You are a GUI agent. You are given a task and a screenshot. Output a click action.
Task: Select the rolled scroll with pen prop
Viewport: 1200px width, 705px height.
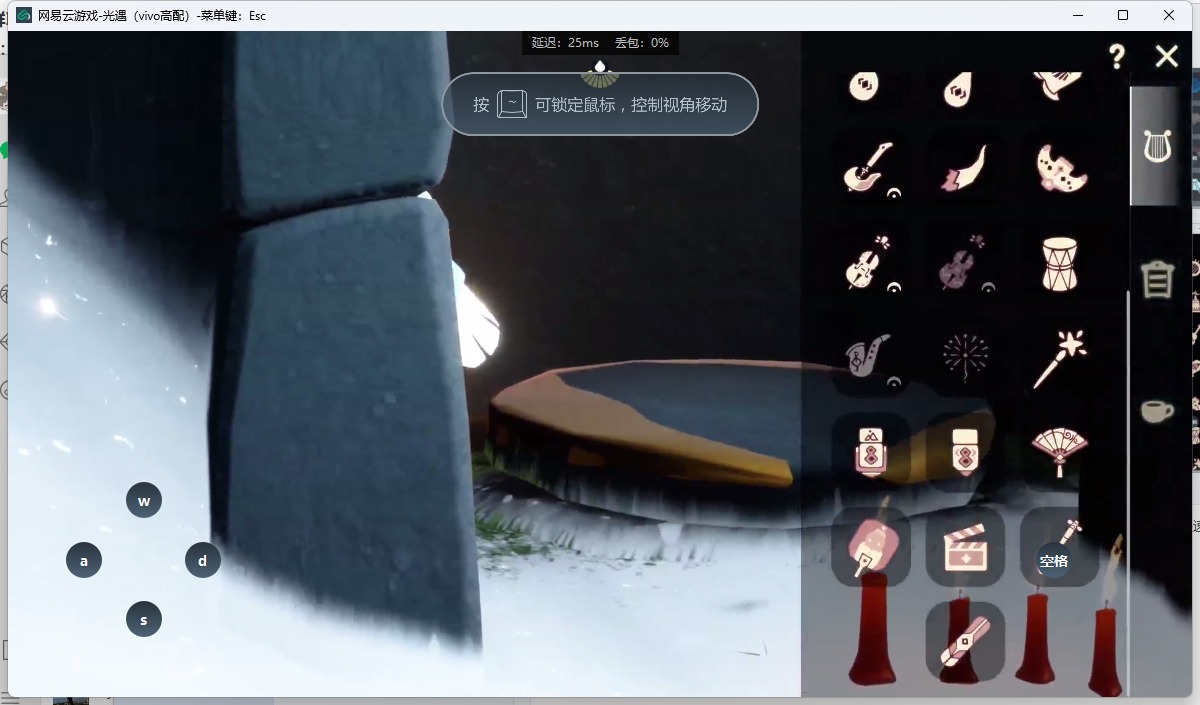coord(965,642)
